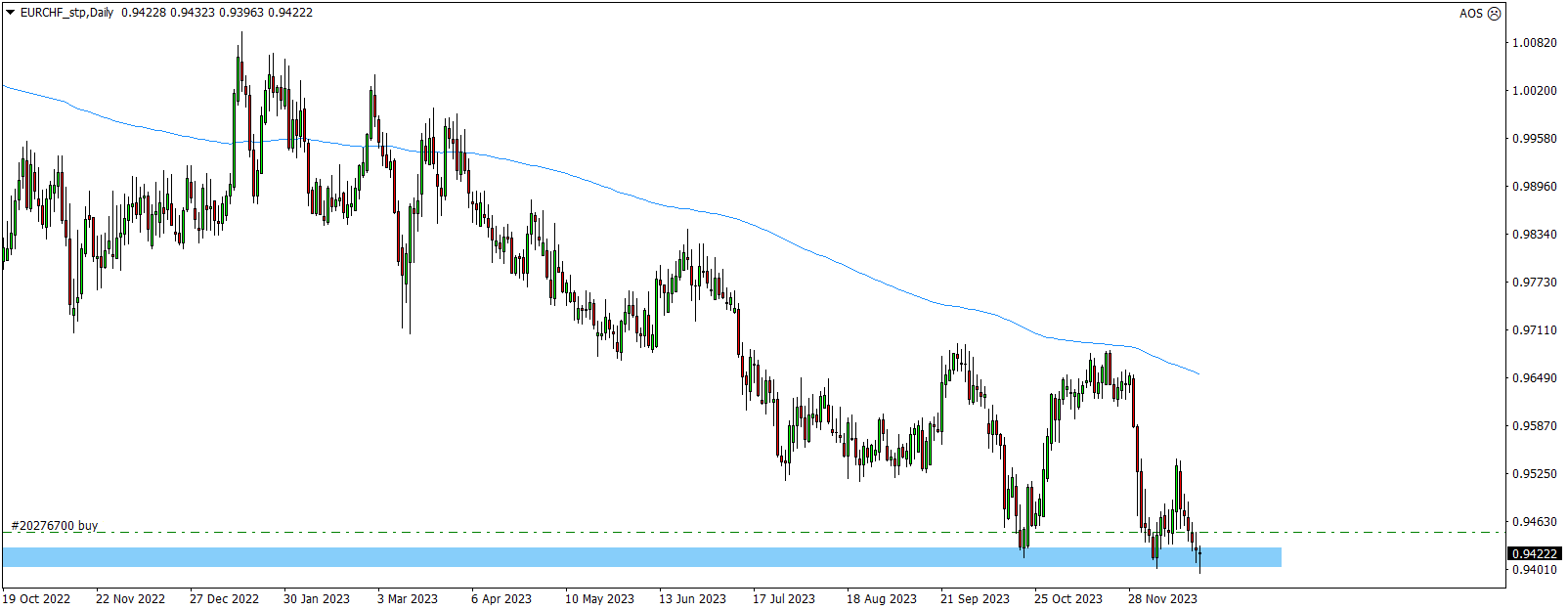Select the blue support zone rectangle

click(x=641, y=557)
